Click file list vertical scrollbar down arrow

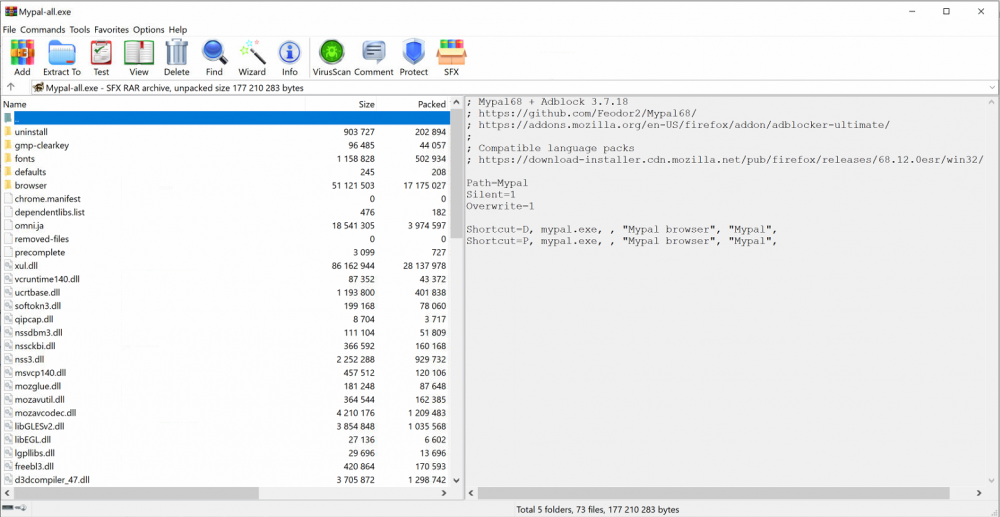(458, 480)
